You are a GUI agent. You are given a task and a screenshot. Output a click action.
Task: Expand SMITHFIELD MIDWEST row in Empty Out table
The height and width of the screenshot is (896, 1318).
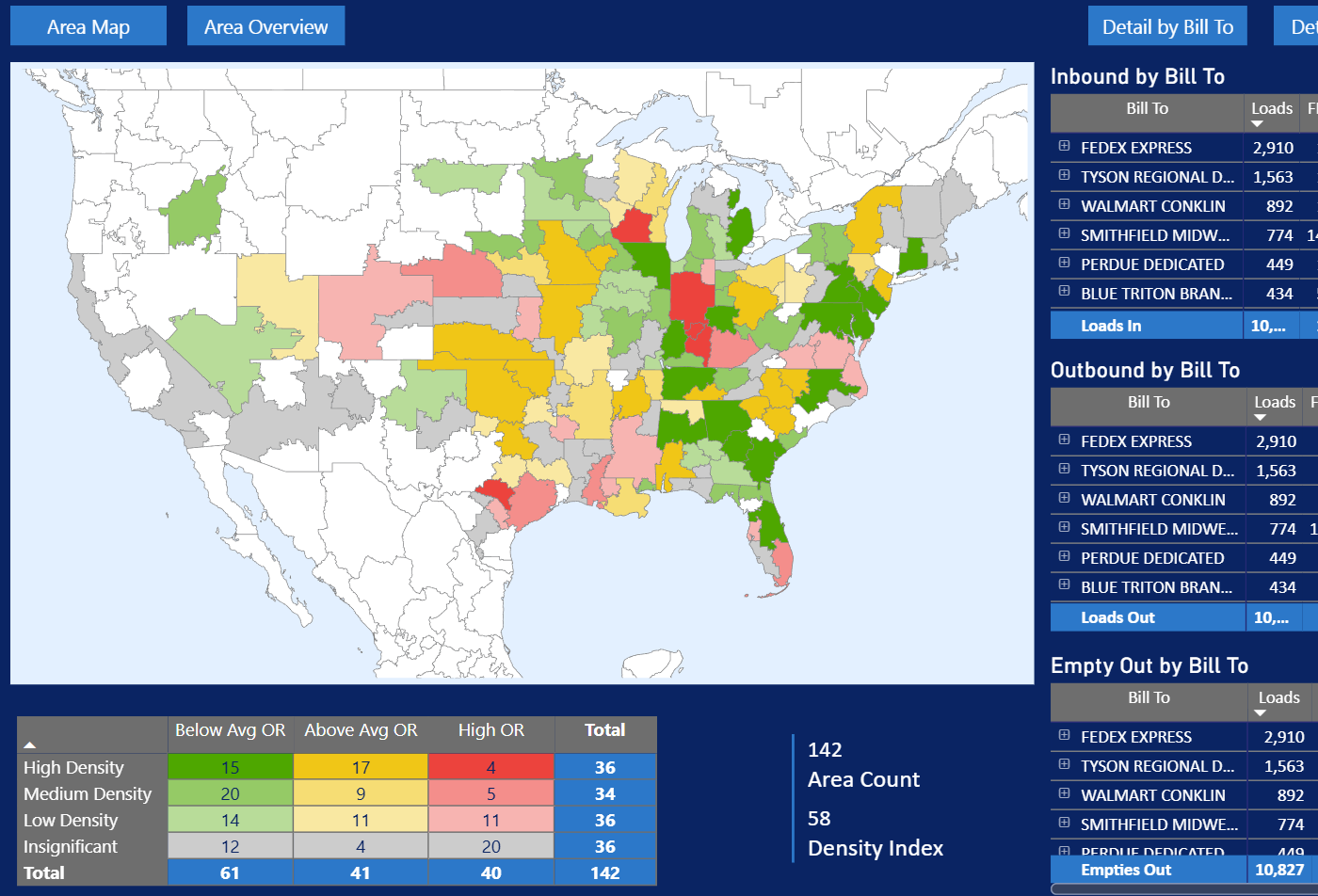point(1064,824)
